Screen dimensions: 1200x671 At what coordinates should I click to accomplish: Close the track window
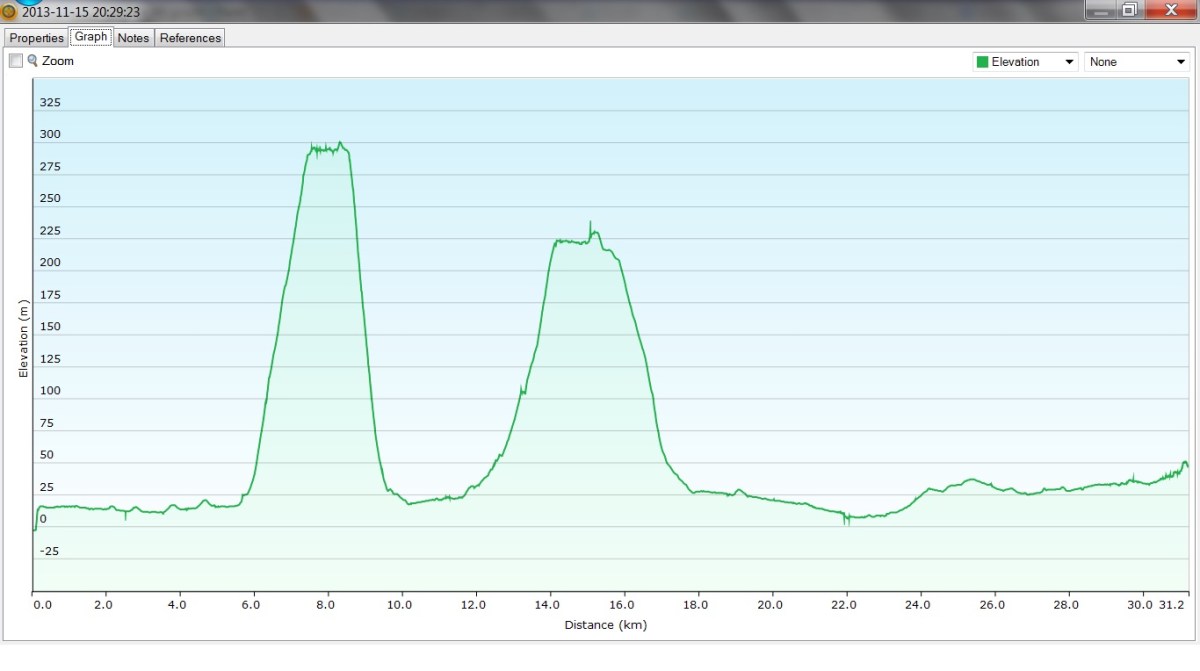click(x=1167, y=10)
